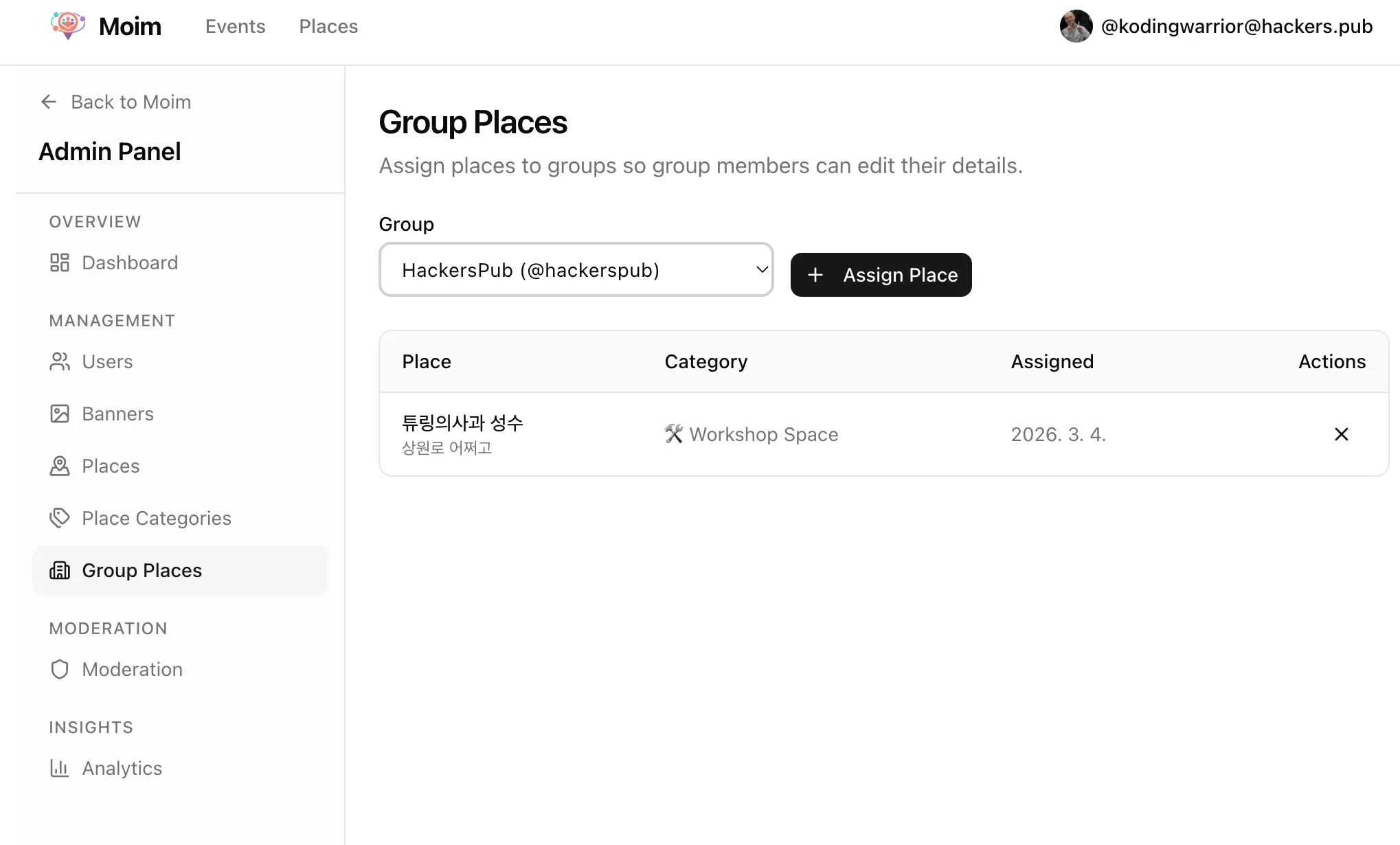Remove the 튜링의사과 성수 place assignment
This screenshot has width=1400, height=845.
pos(1341,434)
